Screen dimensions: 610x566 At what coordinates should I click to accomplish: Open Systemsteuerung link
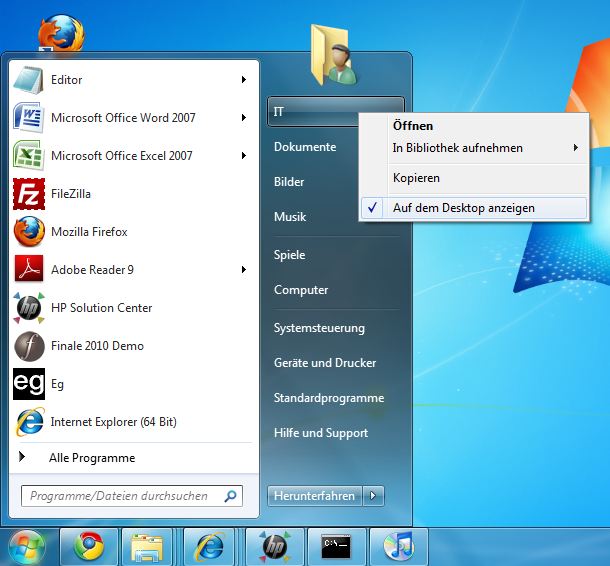(x=319, y=328)
